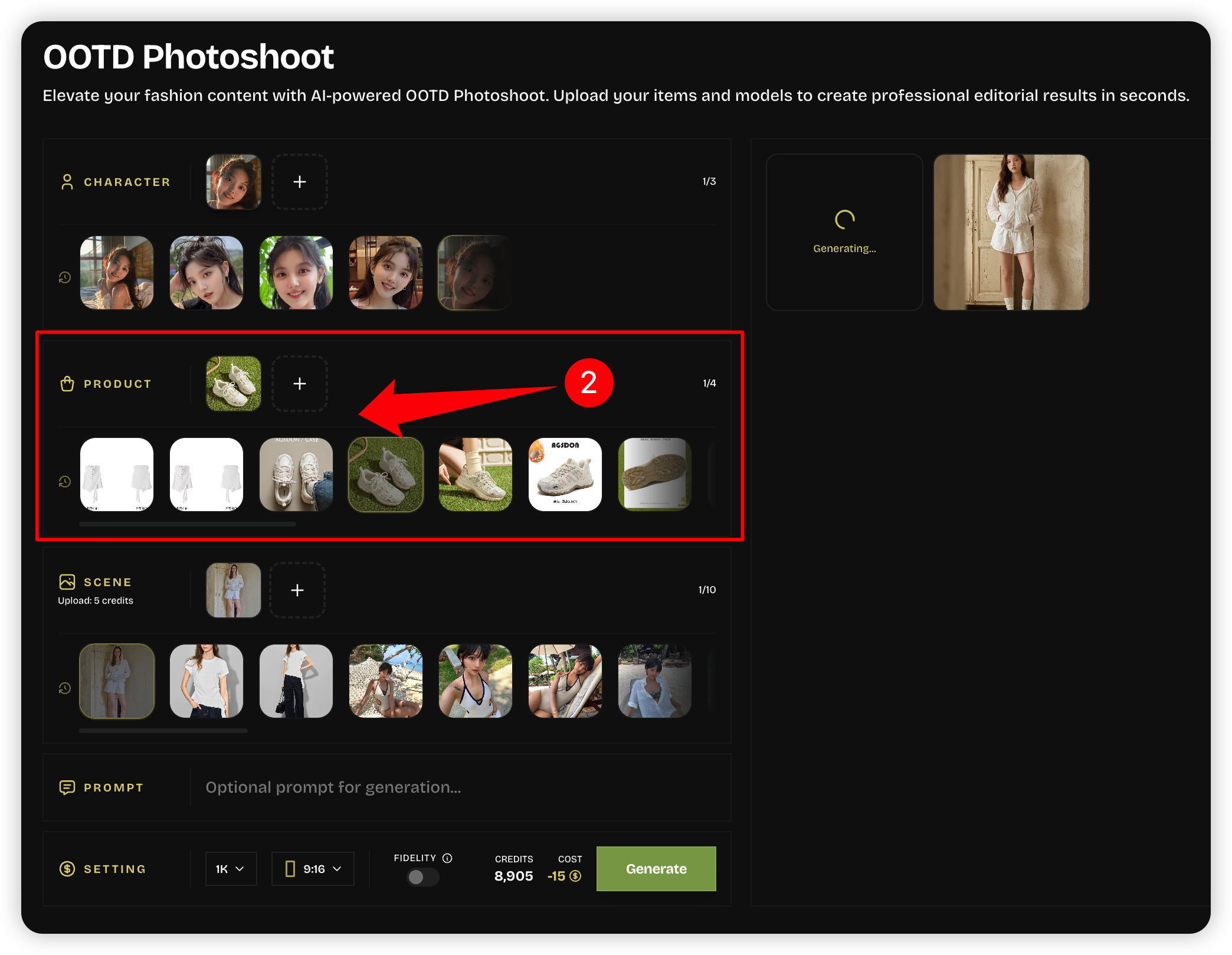Pick product thumbnail of foot wearing sneaker
This screenshot has height=955, width=1232.
pyautogui.click(x=476, y=475)
